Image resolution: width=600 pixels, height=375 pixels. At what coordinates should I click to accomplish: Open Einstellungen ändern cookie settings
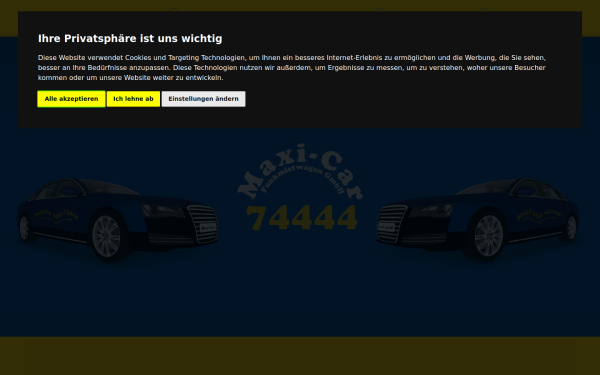[204, 99]
